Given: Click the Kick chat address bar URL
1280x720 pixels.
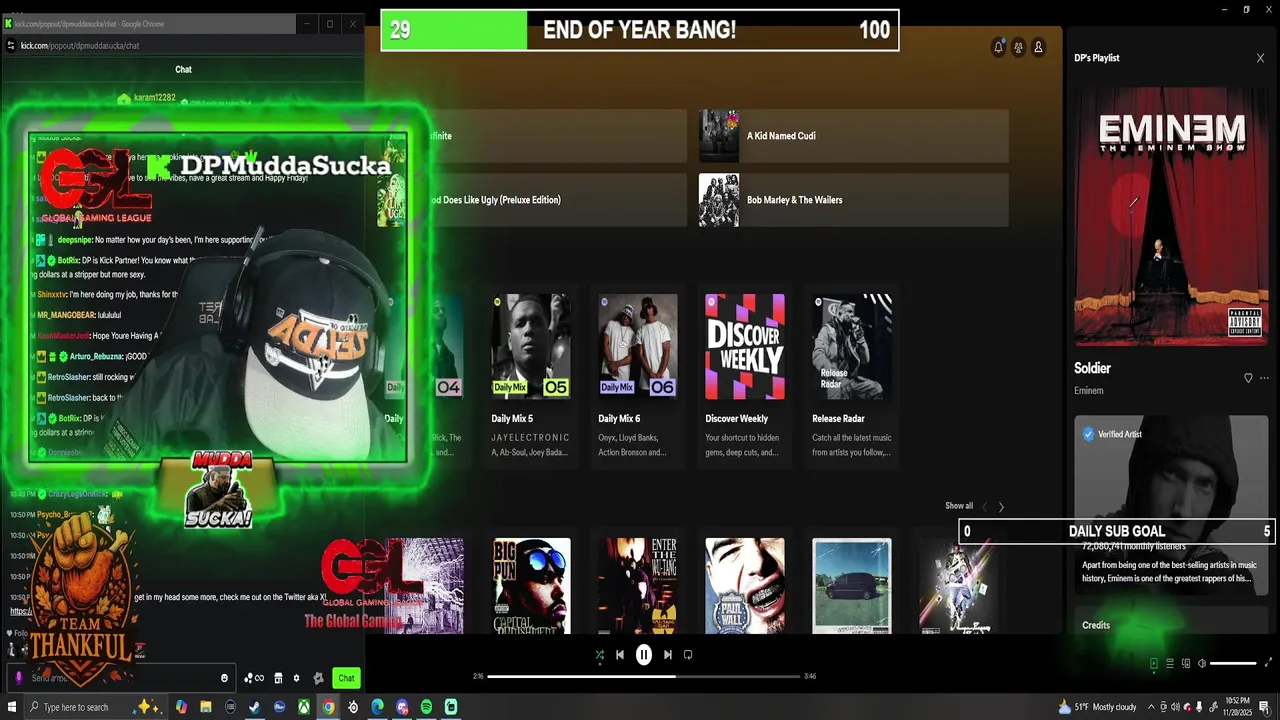Looking at the screenshot, I should (x=80, y=45).
